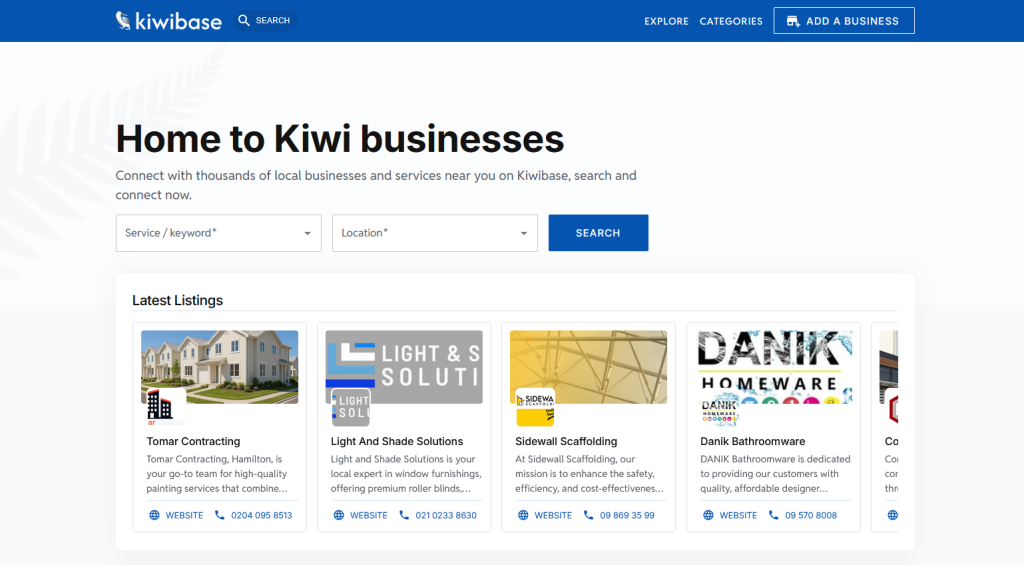
Task: Call 09 869 35 99 number link
Action: [619, 515]
